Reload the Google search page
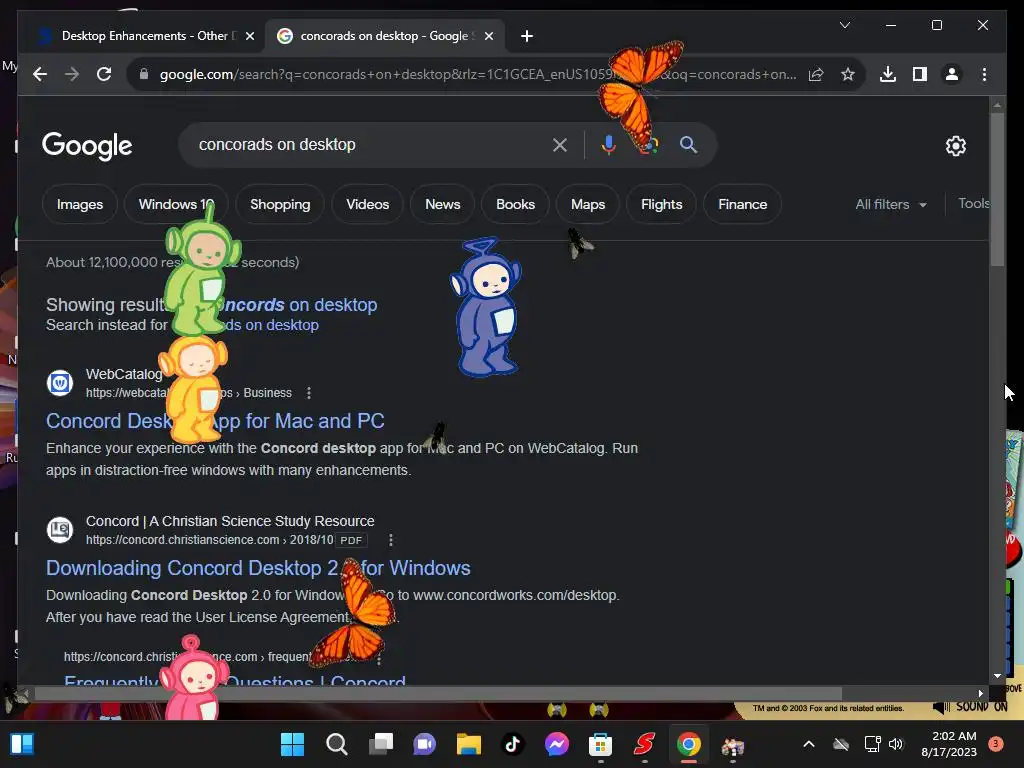The height and width of the screenshot is (768, 1024). point(104,74)
